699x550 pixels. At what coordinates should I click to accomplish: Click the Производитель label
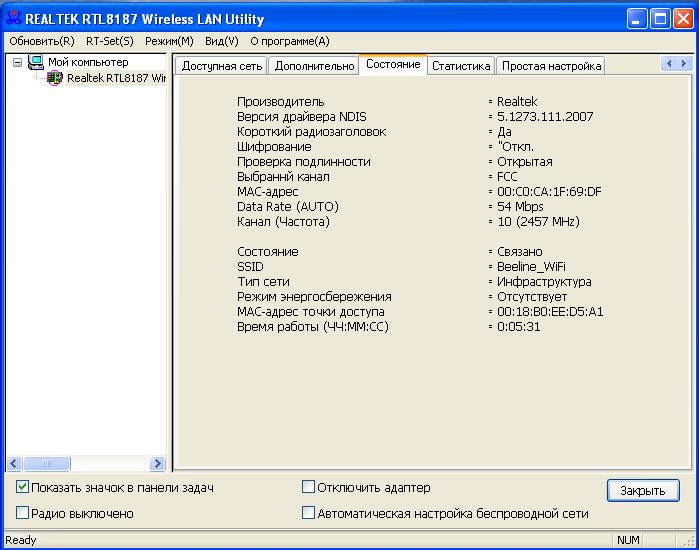tap(280, 102)
